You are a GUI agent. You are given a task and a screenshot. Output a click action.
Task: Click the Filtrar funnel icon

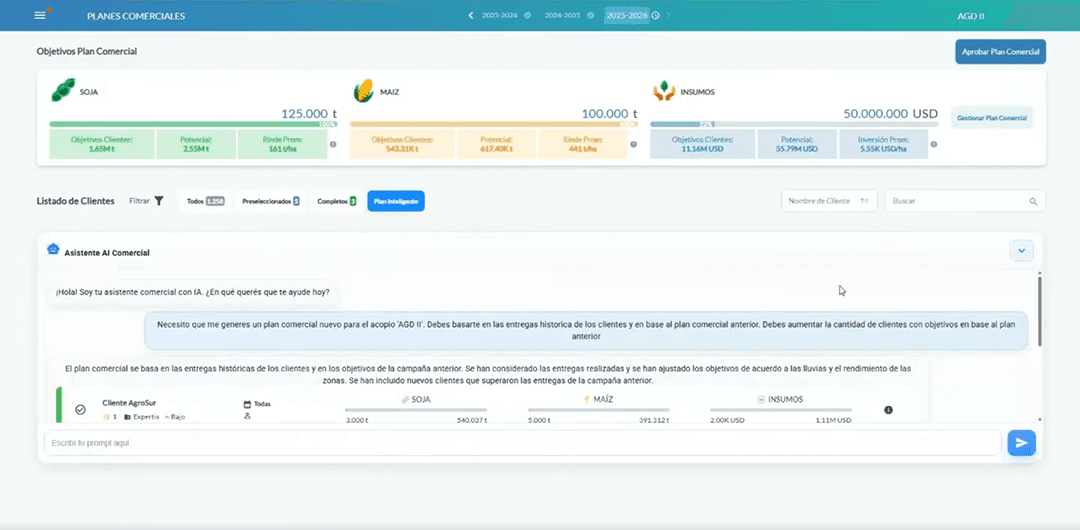(158, 201)
